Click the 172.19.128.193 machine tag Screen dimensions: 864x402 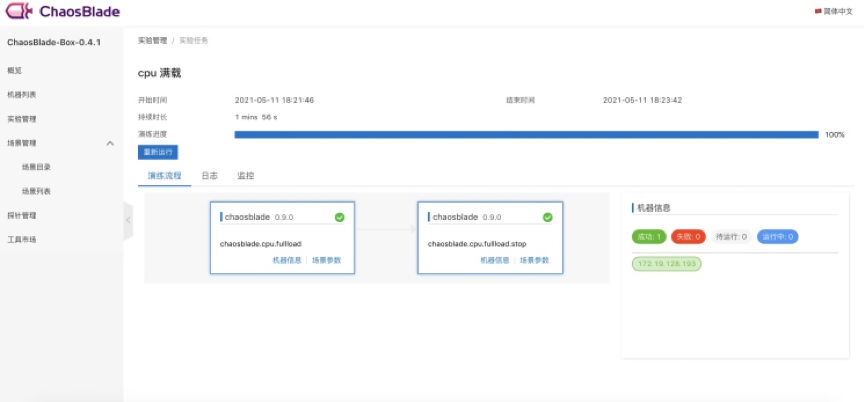(x=666, y=264)
